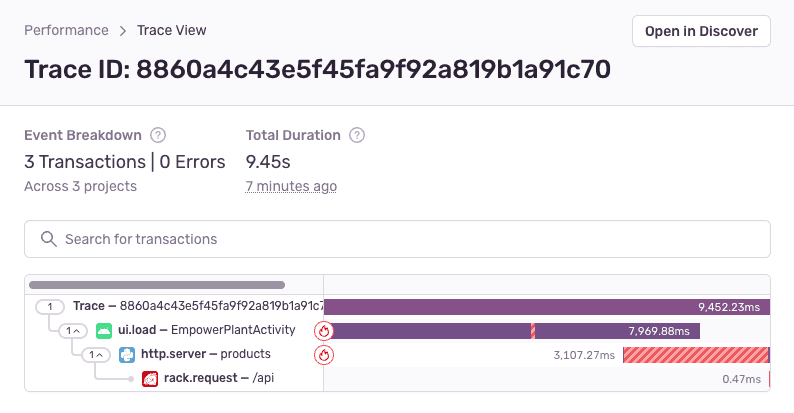The height and width of the screenshot is (413, 794).
Task: Collapse the ui.load child count toggle
Action: coord(73,331)
